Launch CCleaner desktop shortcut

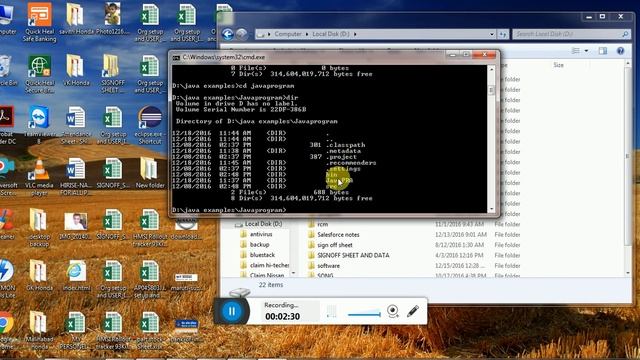6,224
